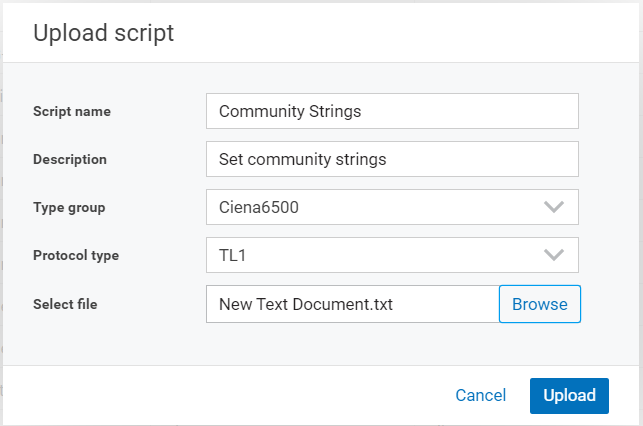Click the Browse button
Viewport: 643px width, 426px height.
point(540,304)
